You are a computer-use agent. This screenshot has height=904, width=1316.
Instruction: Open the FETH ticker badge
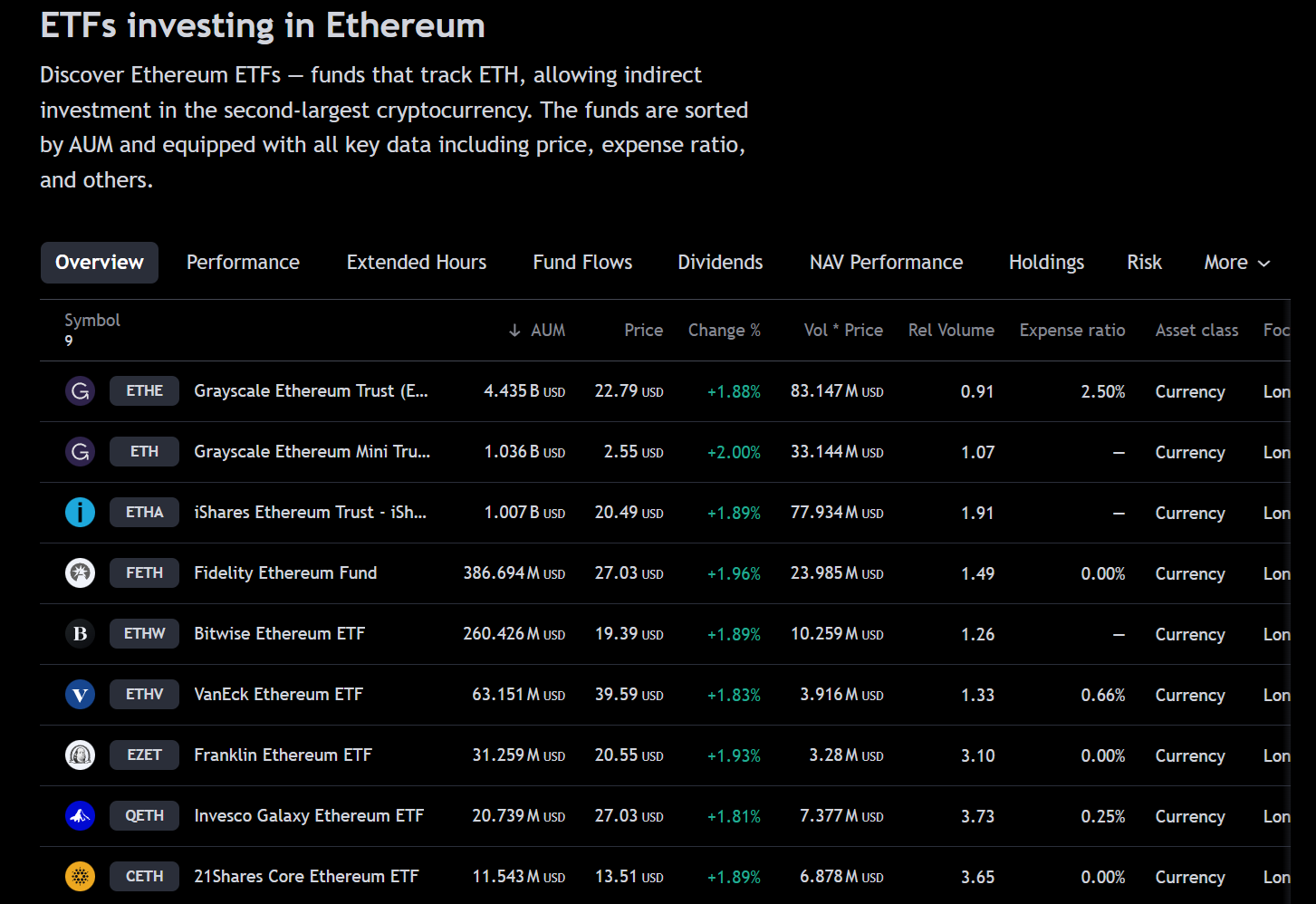144,573
